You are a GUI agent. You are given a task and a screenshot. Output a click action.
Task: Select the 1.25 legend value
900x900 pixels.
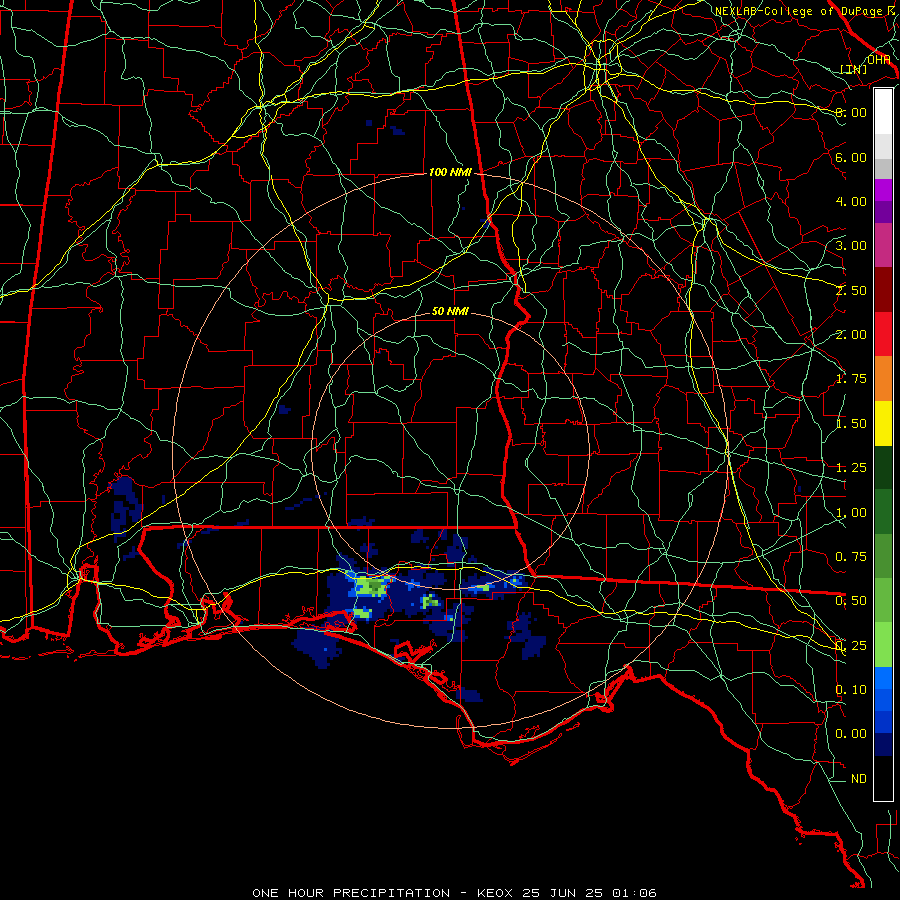click(851, 468)
